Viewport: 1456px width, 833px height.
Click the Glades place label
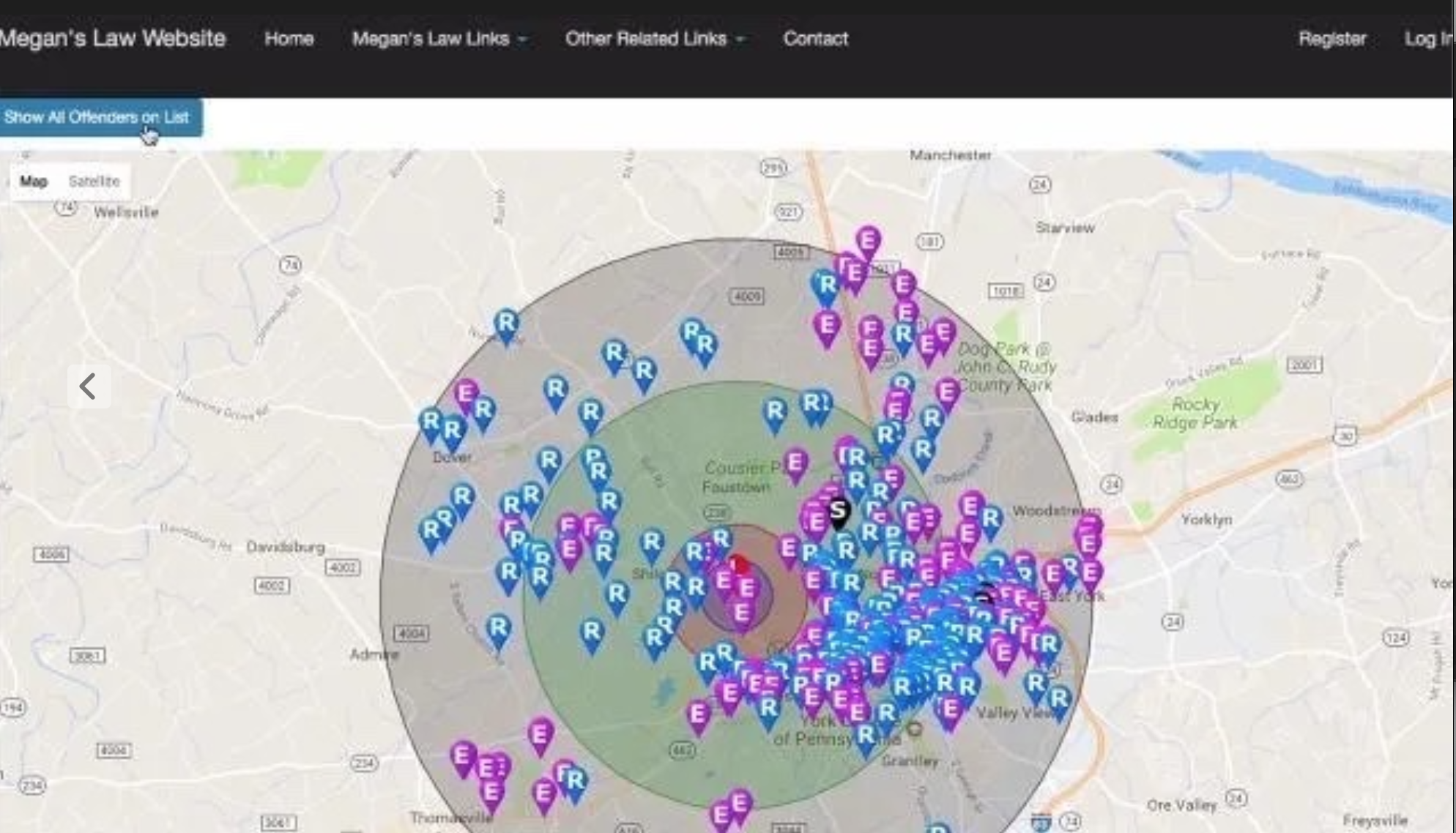point(1094,417)
